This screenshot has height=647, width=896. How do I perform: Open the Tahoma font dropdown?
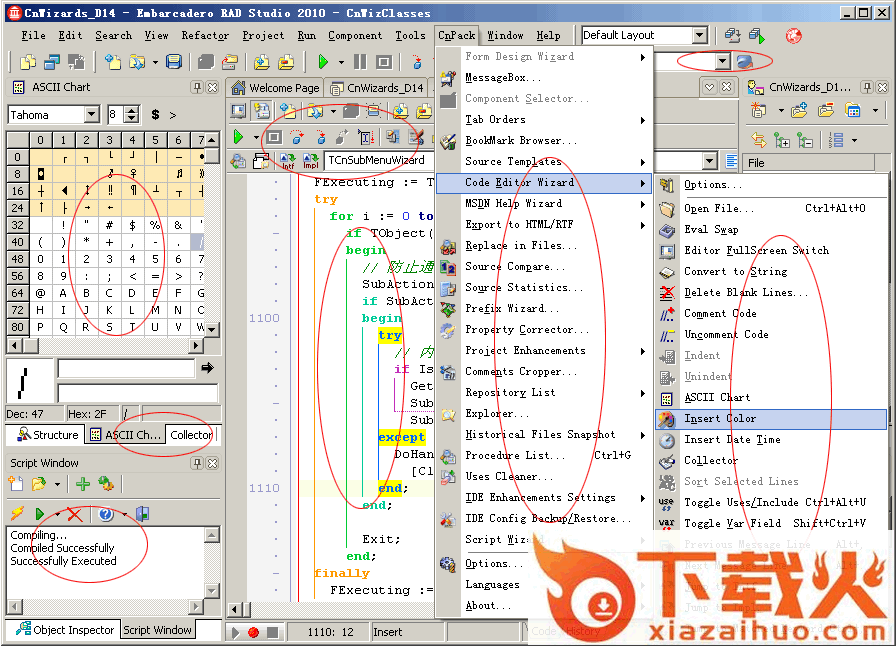91,115
